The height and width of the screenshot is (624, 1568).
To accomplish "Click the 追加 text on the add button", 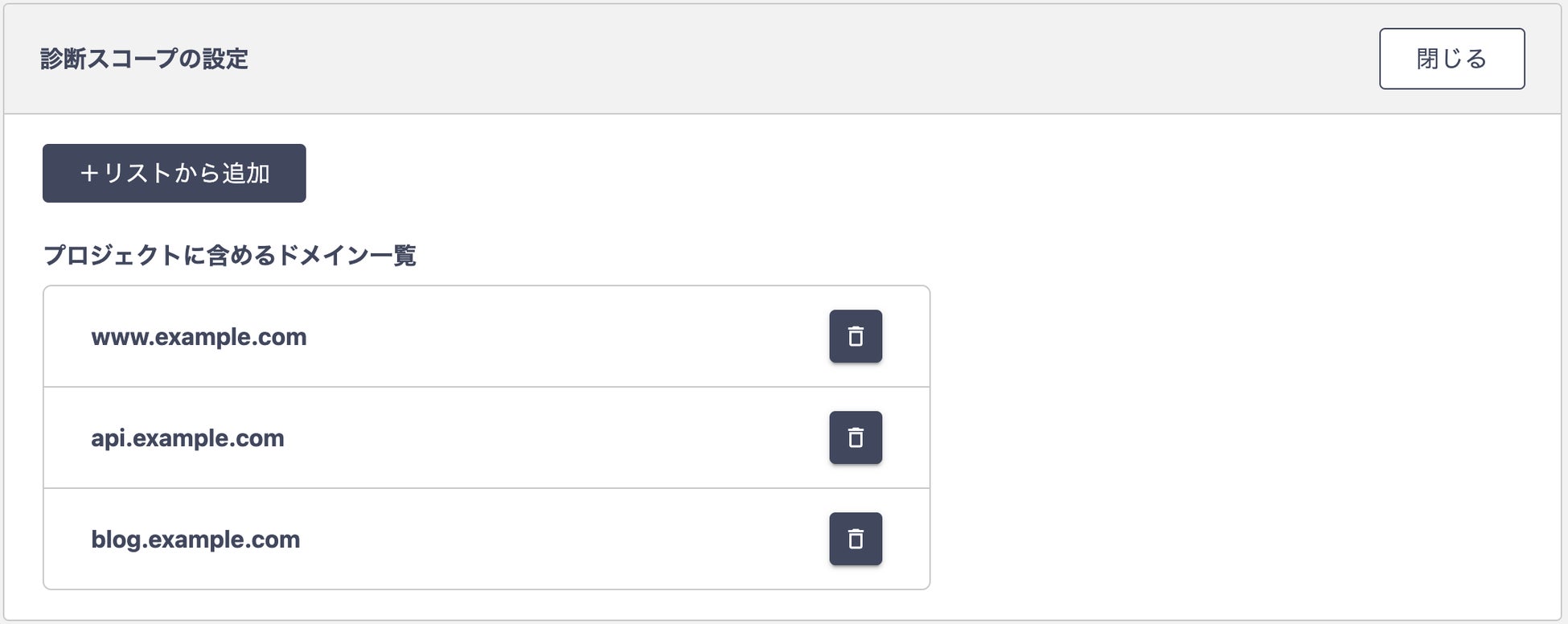I will pyautogui.click(x=246, y=174).
